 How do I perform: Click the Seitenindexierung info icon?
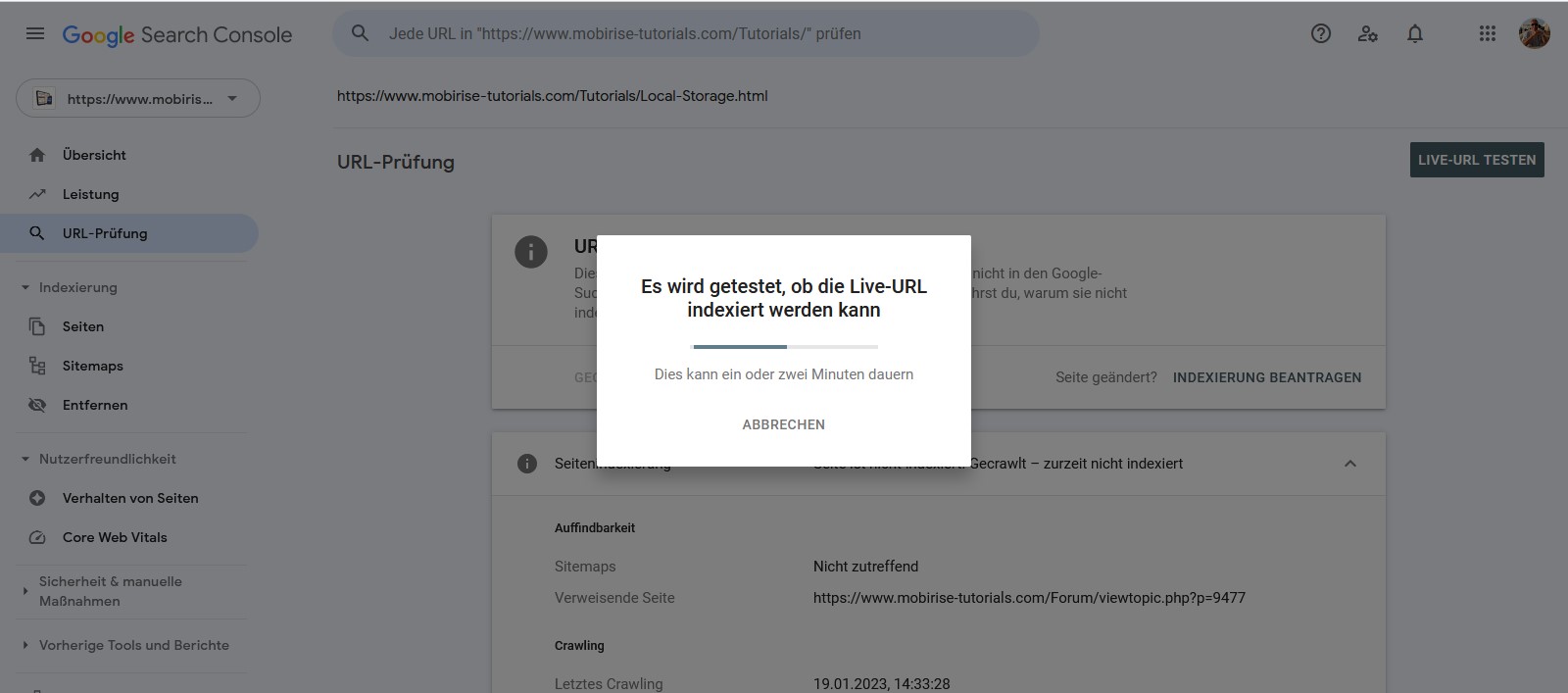(x=527, y=464)
